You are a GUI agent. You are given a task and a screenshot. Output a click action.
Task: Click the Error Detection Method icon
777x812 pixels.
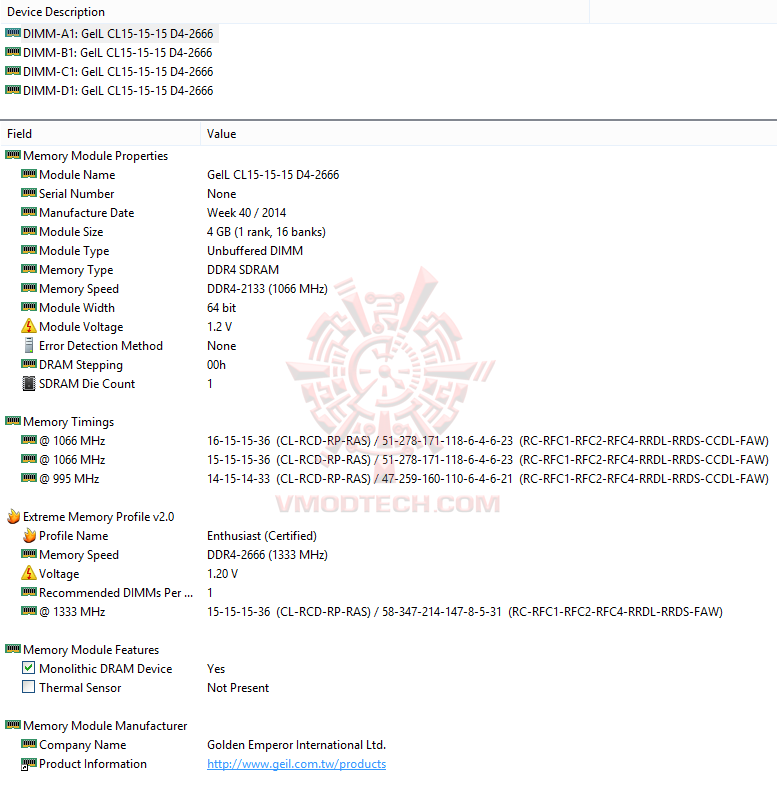tap(29, 345)
